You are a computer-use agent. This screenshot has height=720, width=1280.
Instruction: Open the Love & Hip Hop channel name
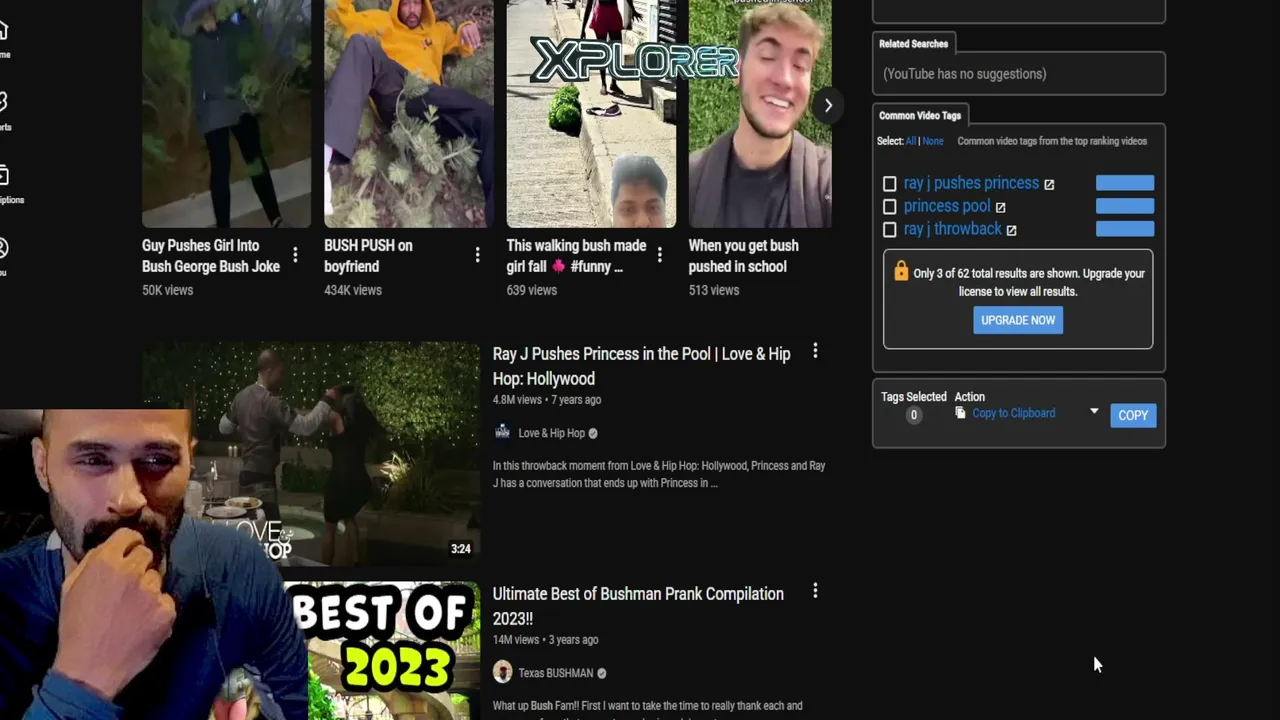(x=551, y=433)
